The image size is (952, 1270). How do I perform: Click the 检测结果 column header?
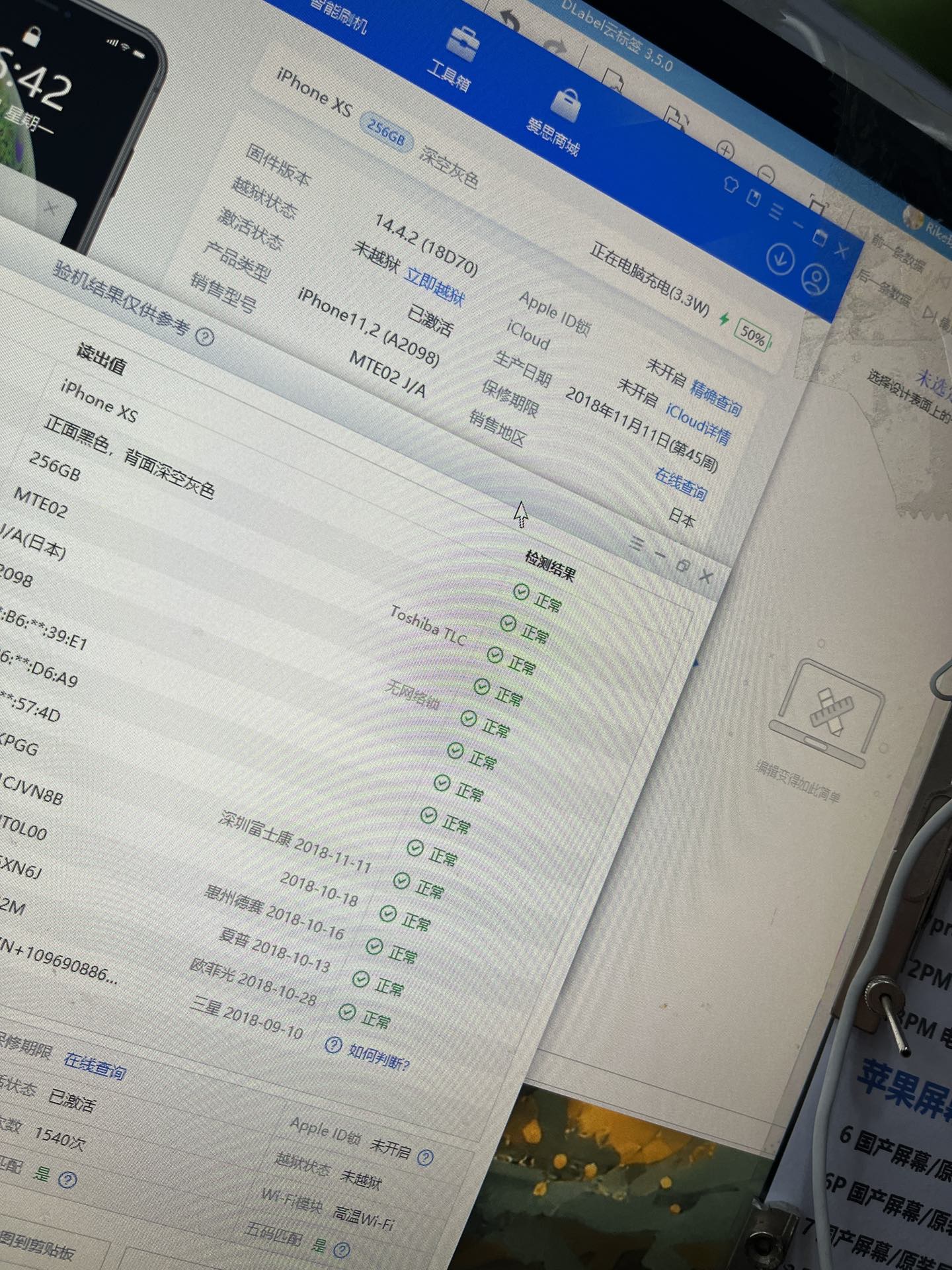tap(550, 565)
